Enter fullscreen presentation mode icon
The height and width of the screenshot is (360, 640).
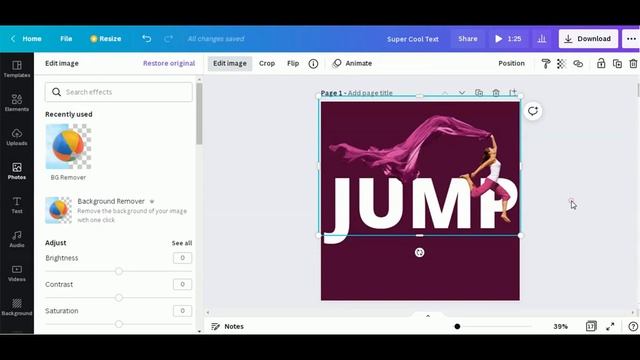(x=610, y=326)
